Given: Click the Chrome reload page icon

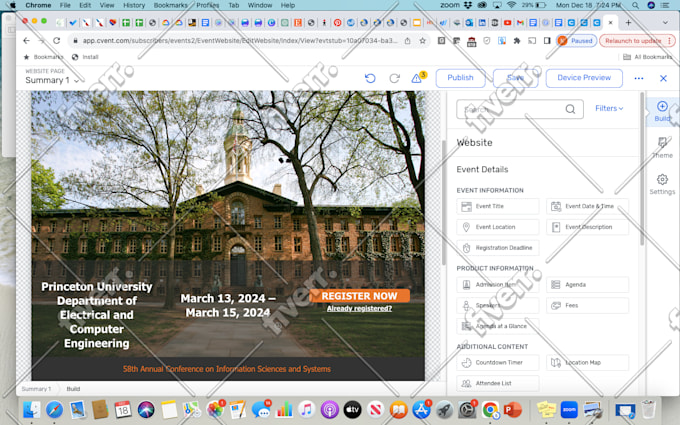Looking at the screenshot, I should tap(56, 41).
